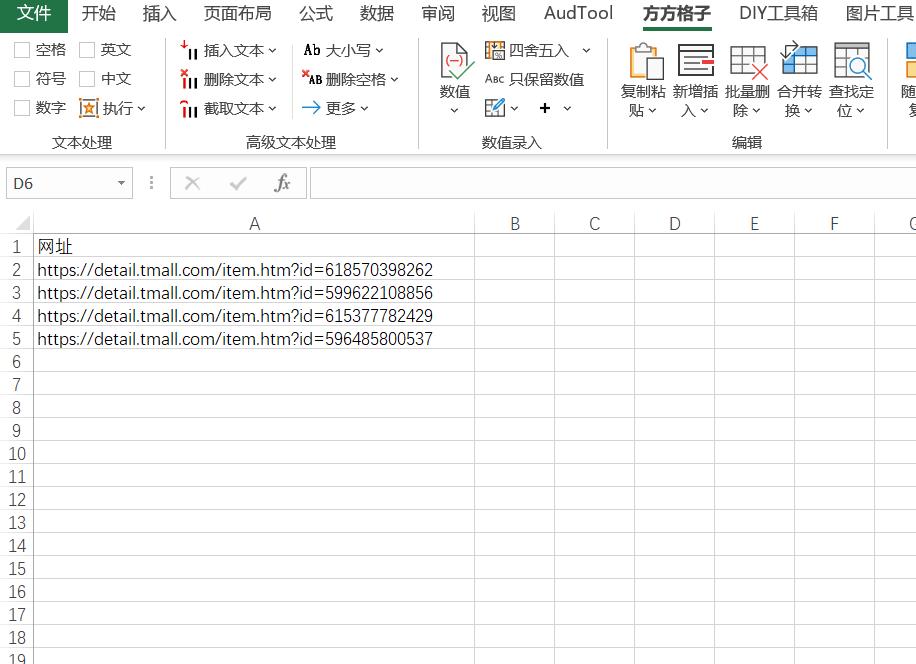Click the 复制粘贴 clipboard icon
This screenshot has width=916, height=664.
pos(645,61)
